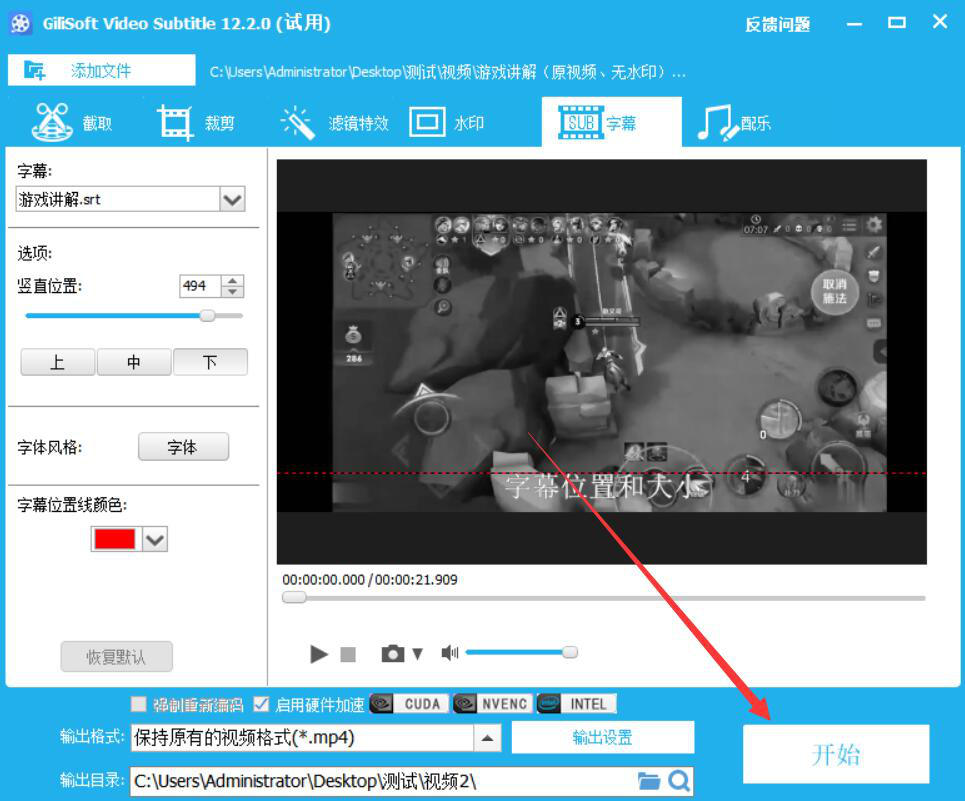The image size is (965, 801).
Task: Click the loaded file path text
Action: click(447, 72)
